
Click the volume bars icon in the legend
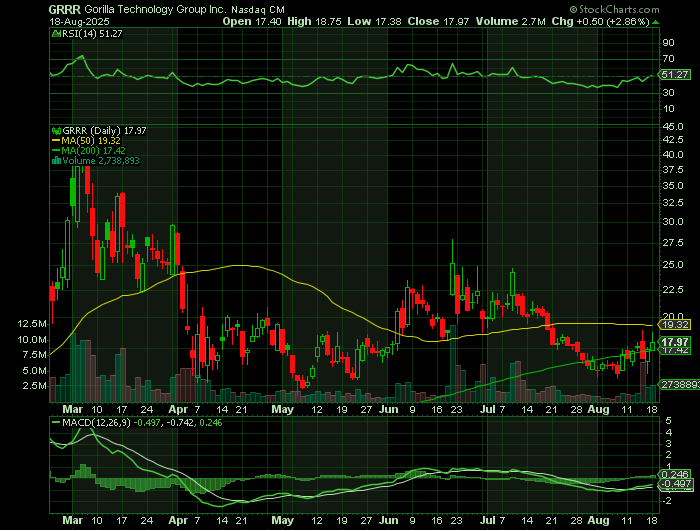click(x=56, y=161)
